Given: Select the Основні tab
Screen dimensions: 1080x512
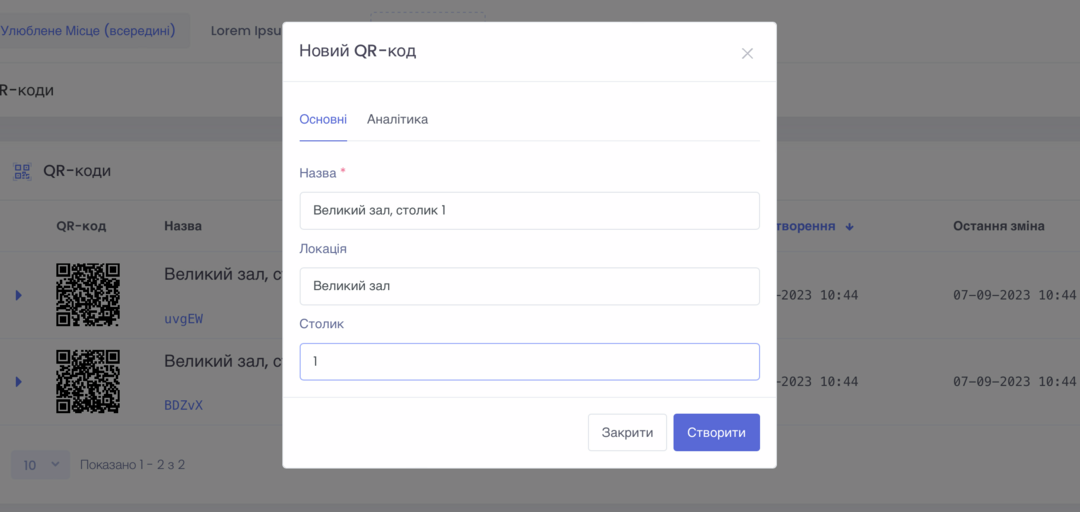Looking at the screenshot, I should (x=323, y=119).
